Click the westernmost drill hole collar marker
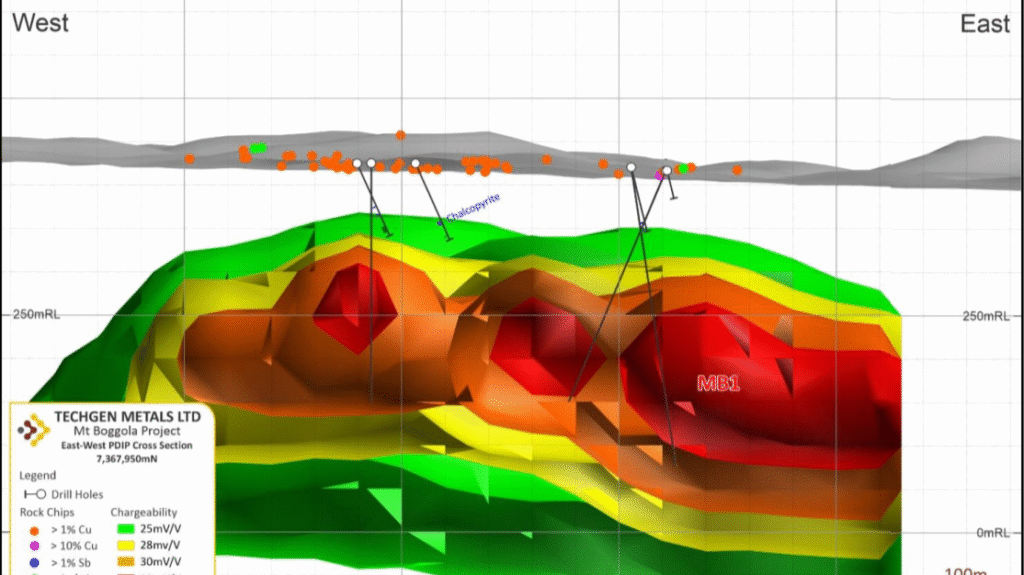 357,163
